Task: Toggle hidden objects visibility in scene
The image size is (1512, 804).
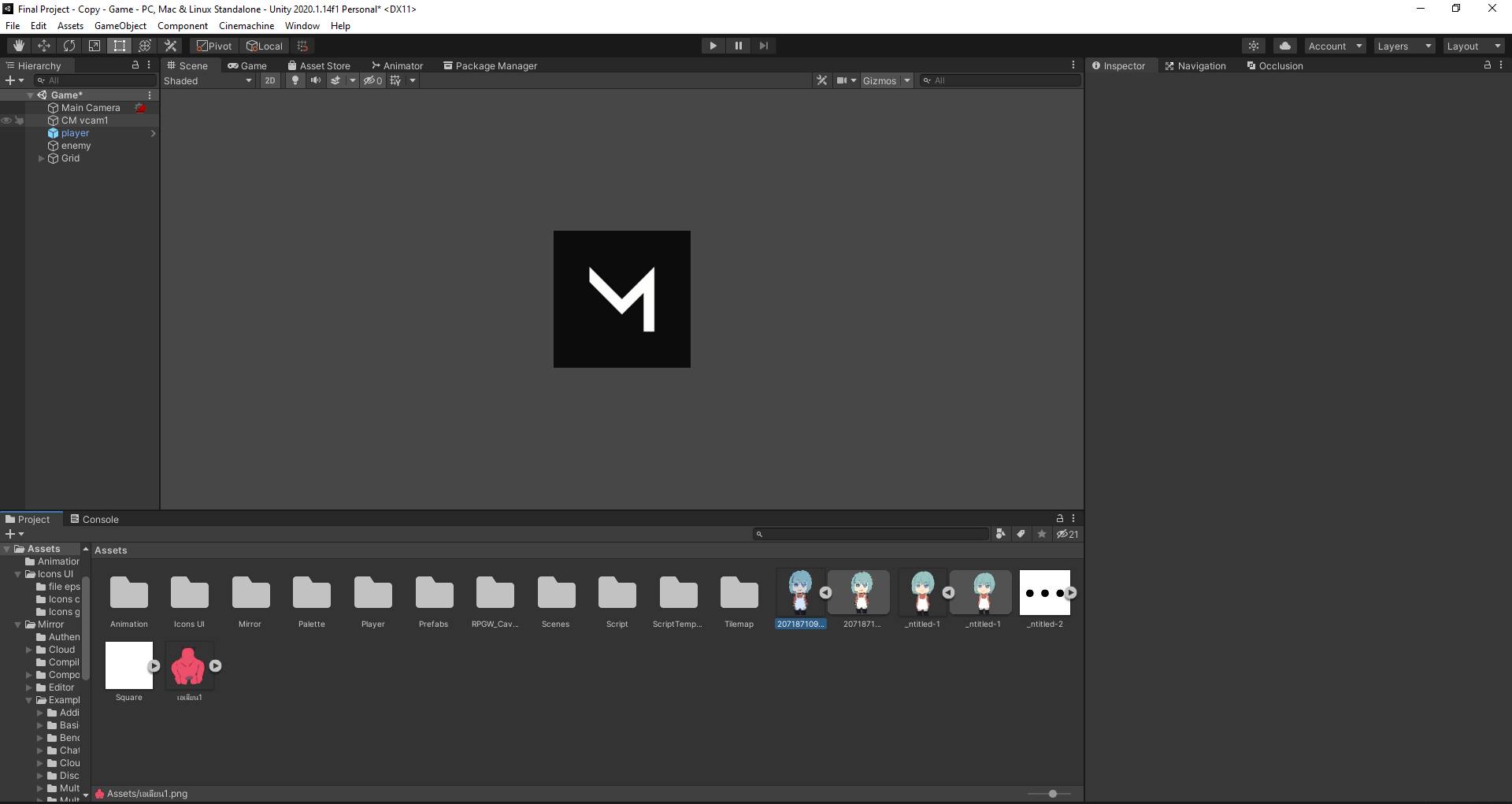Action: tap(372, 80)
